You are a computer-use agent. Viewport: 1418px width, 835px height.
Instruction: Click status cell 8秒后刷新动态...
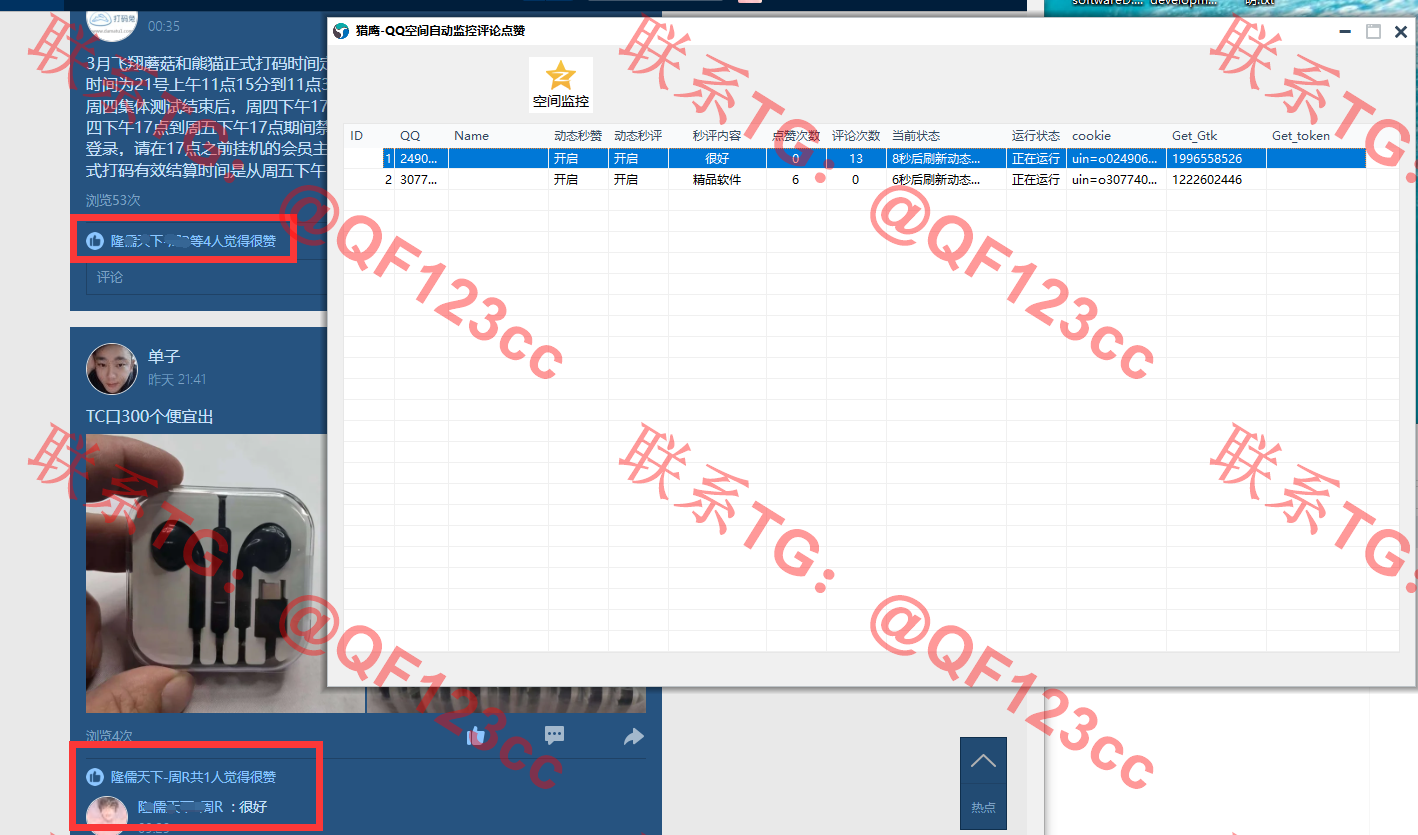tap(946, 159)
